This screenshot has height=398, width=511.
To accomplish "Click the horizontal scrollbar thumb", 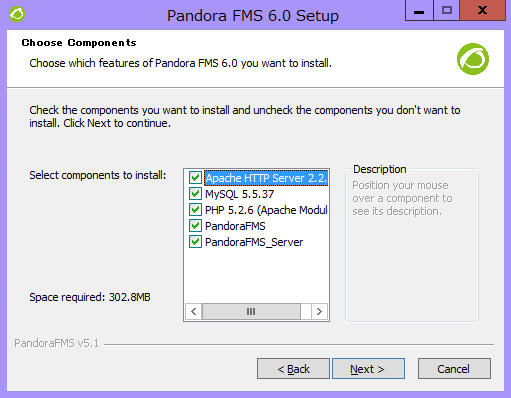I will (251, 311).
